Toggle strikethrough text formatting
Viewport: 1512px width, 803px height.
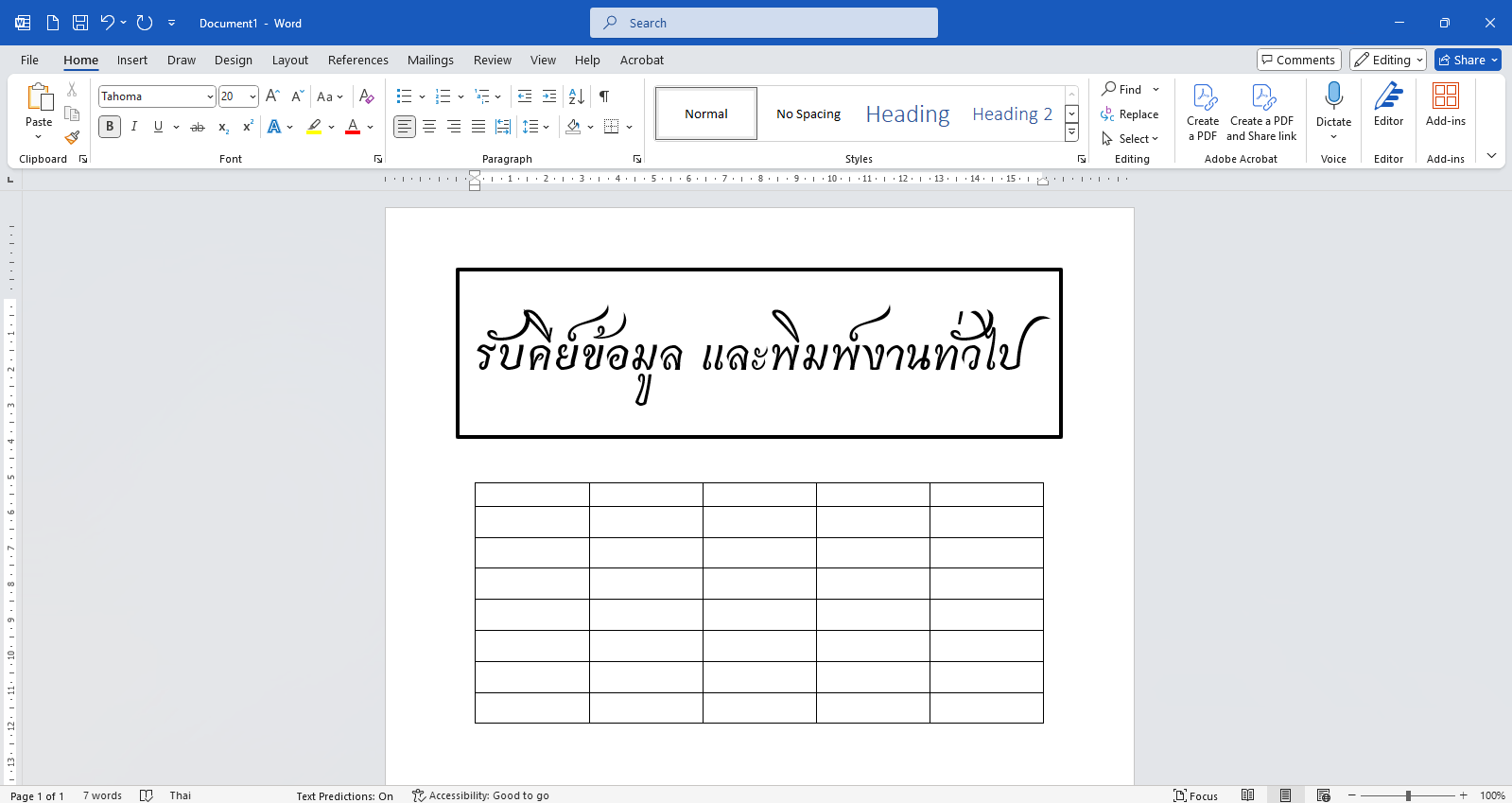(x=198, y=127)
